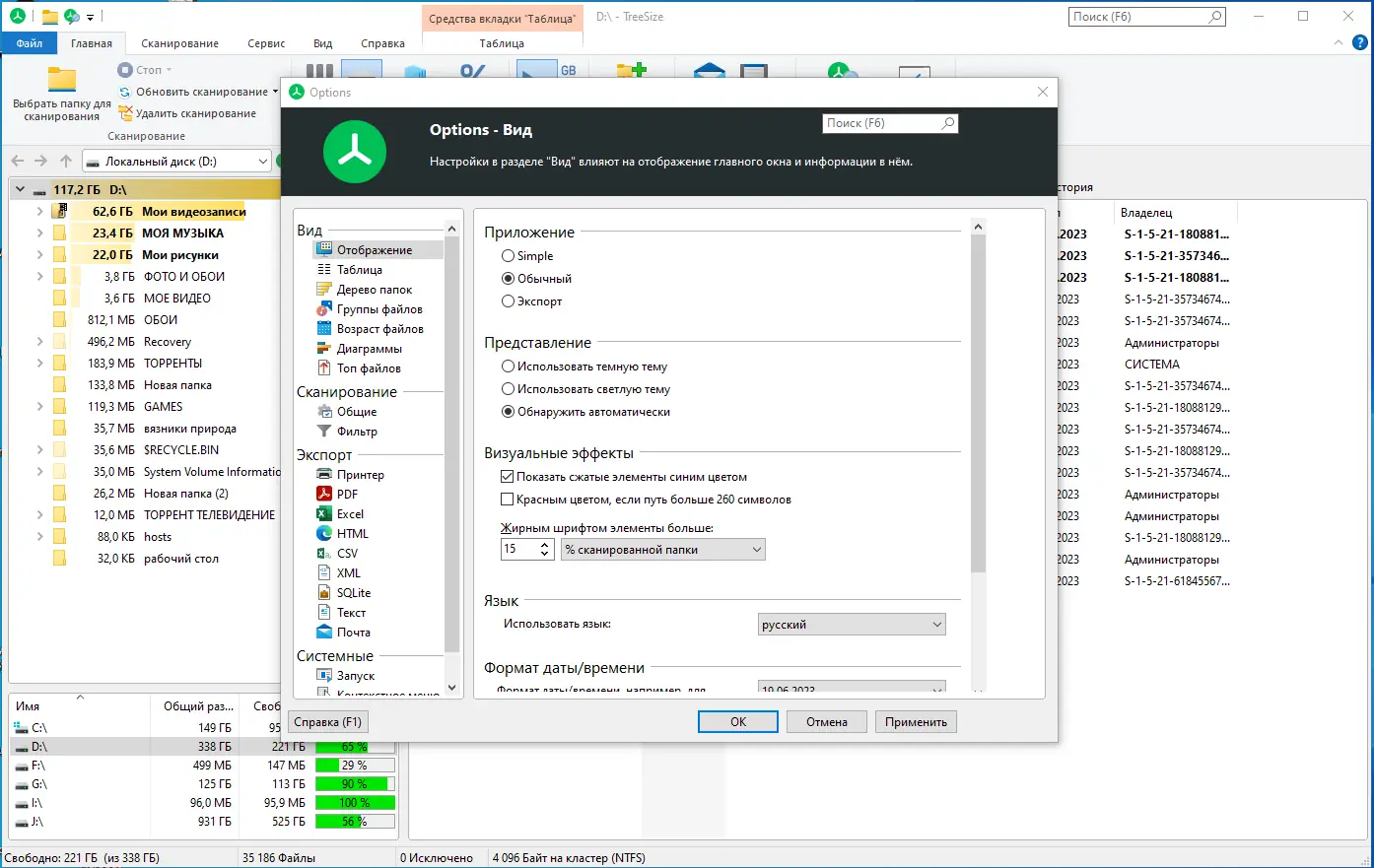The image size is (1374, 868).
Task: Open Почта export settings
Action: click(x=353, y=633)
